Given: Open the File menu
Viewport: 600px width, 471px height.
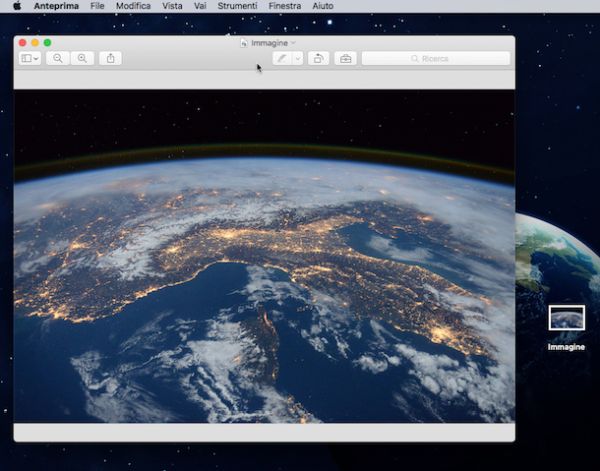Looking at the screenshot, I should tap(97, 6).
